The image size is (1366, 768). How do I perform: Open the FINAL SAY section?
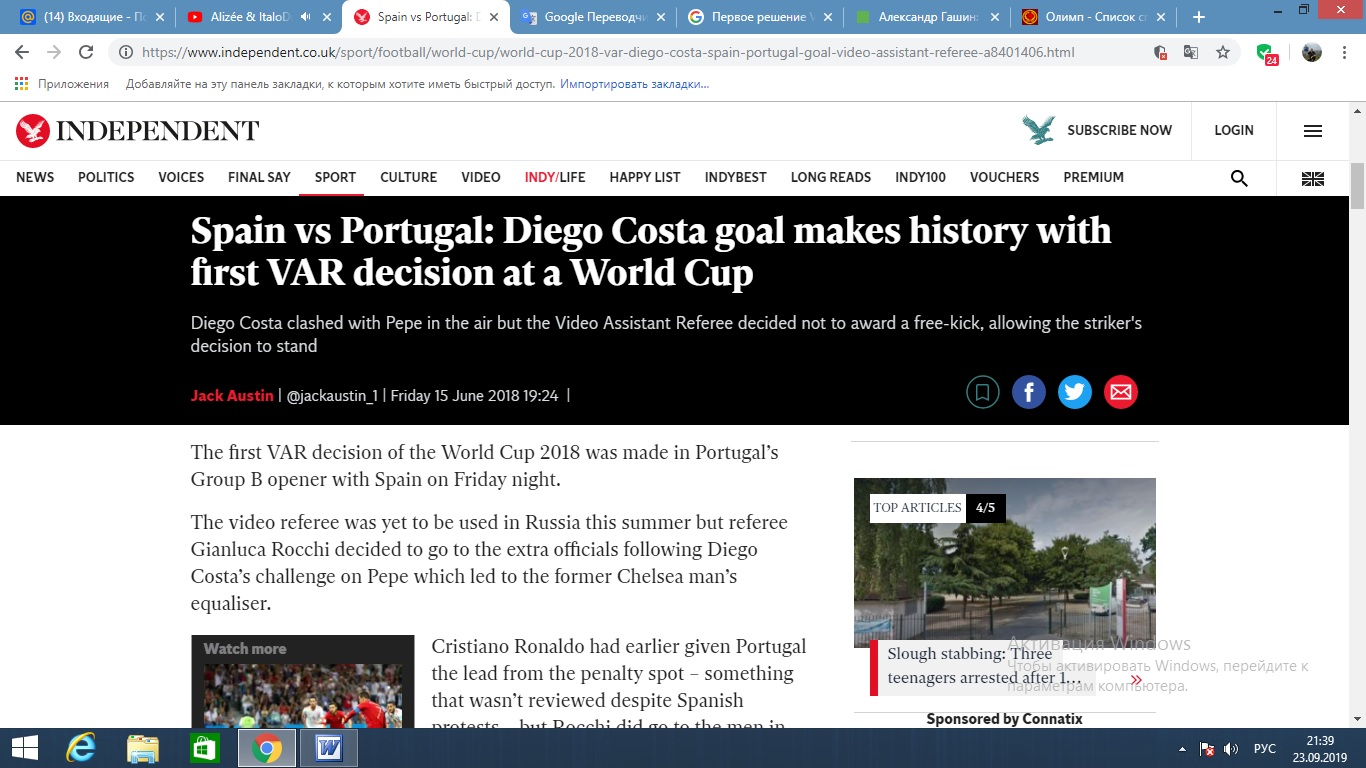click(x=259, y=177)
